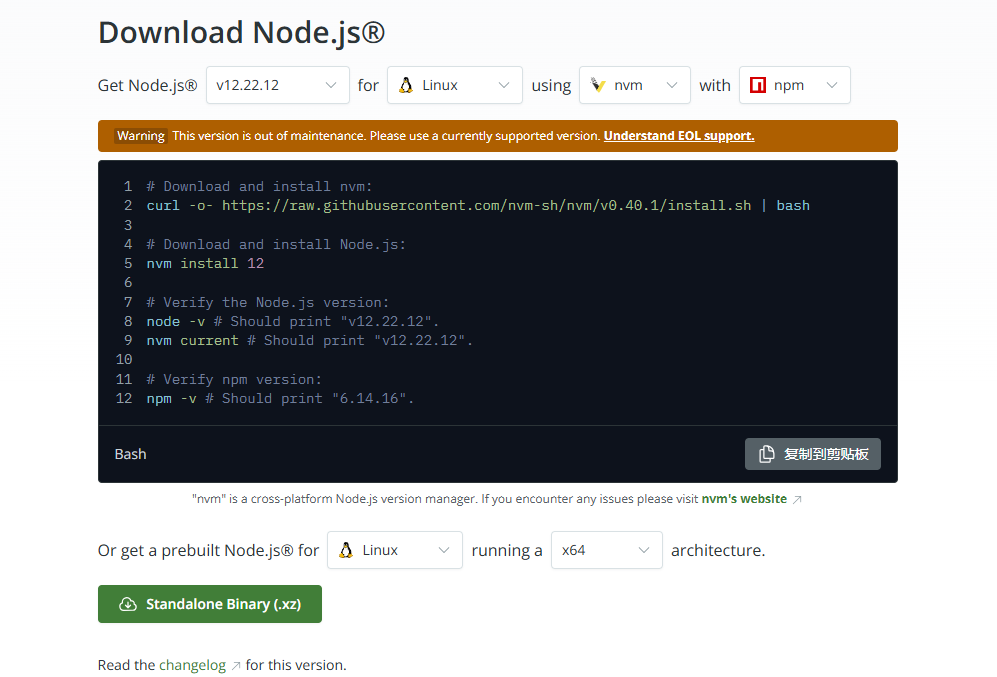This screenshot has height=677, width=997.
Task: Click the 'Warning' badge in the orange banner
Action: coord(141,136)
